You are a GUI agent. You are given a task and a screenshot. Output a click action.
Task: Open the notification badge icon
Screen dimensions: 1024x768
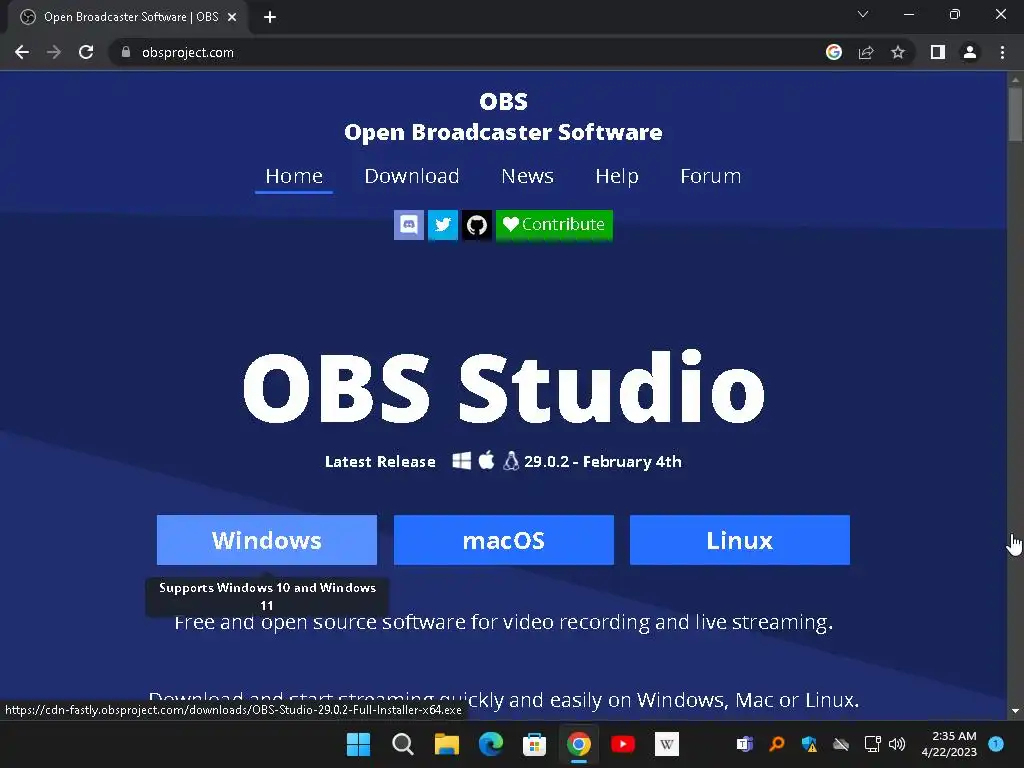click(996, 744)
